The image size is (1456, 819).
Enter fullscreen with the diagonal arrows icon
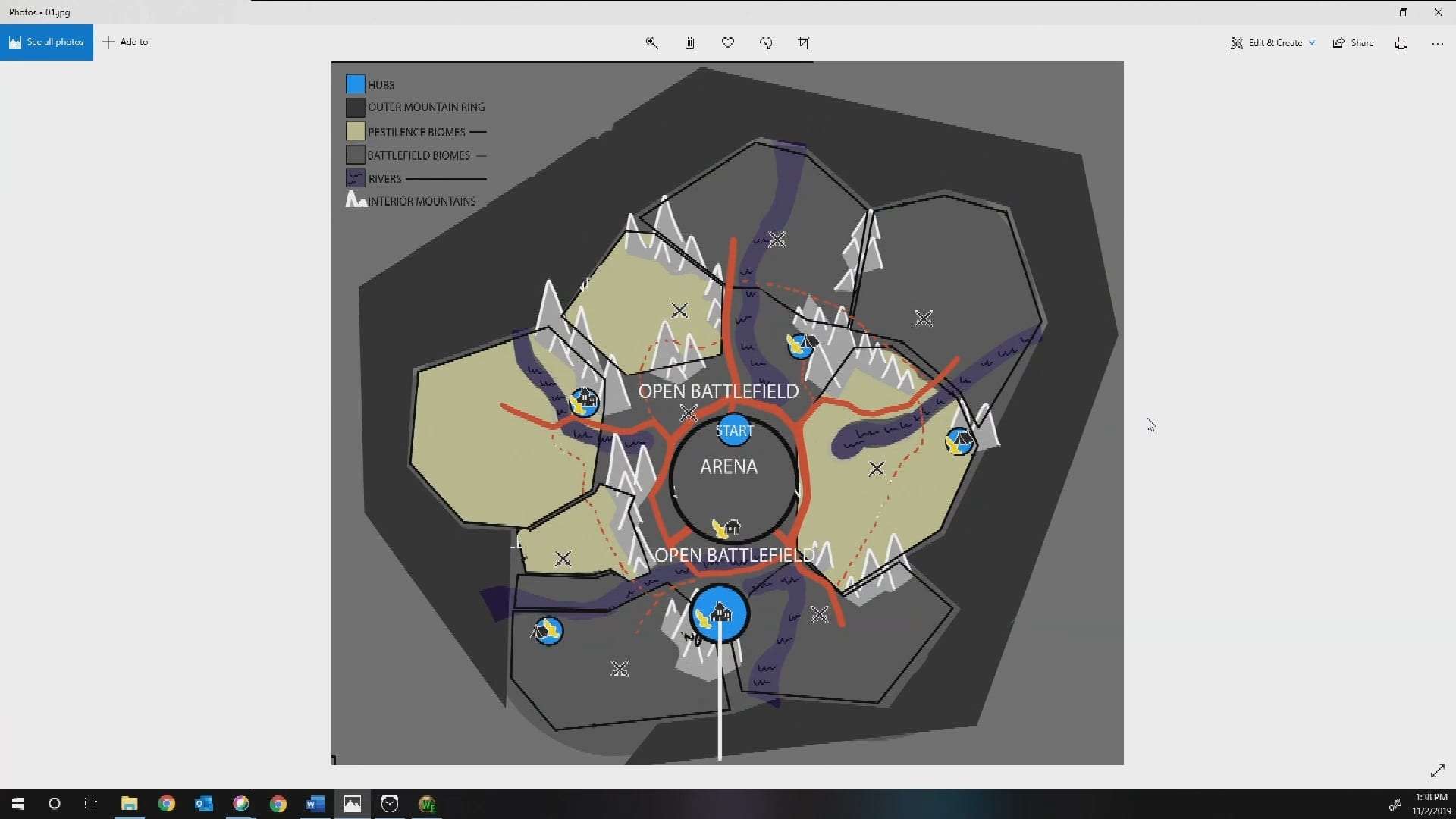point(1437,771)
